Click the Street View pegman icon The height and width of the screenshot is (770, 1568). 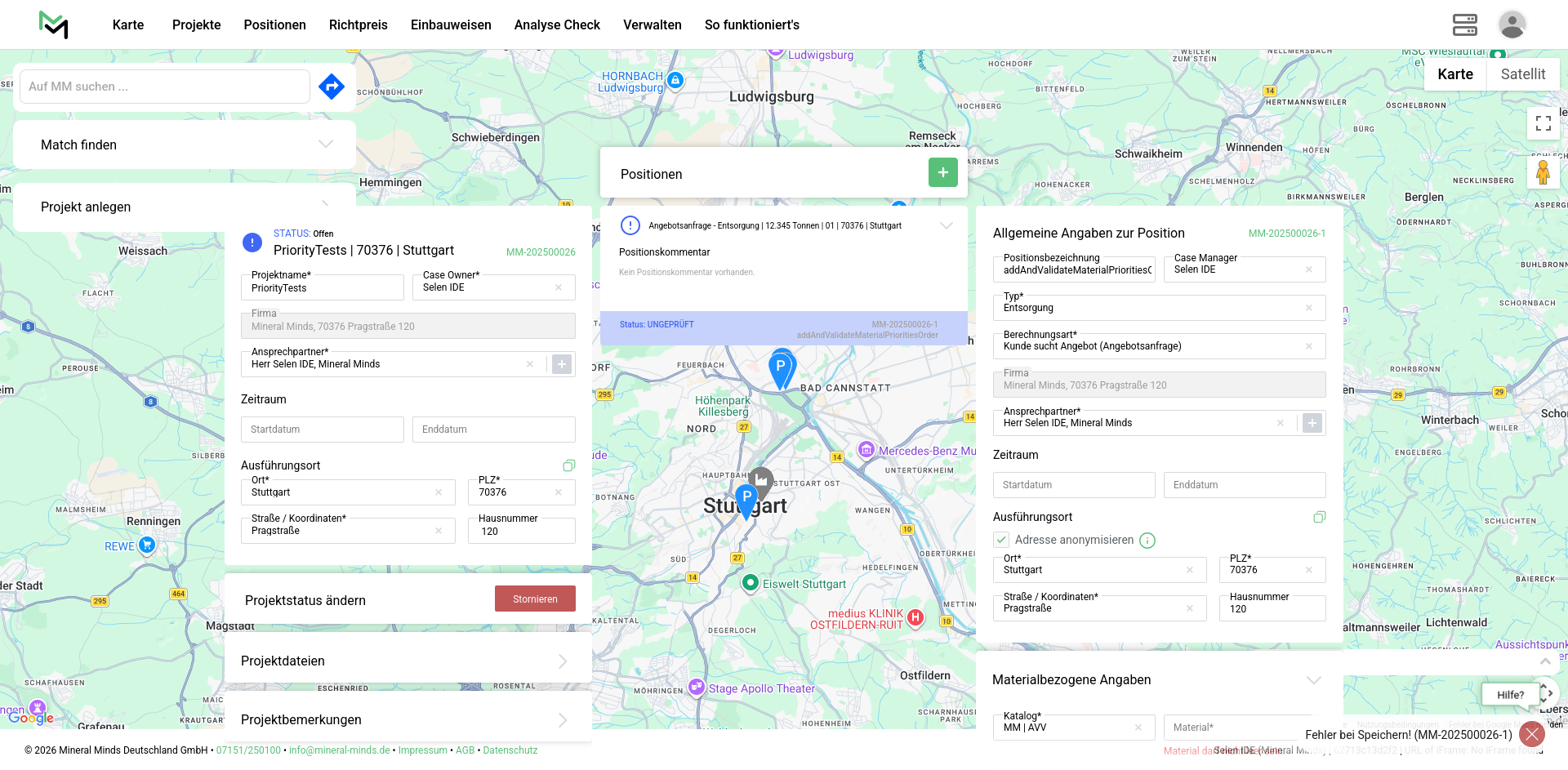1543,173
